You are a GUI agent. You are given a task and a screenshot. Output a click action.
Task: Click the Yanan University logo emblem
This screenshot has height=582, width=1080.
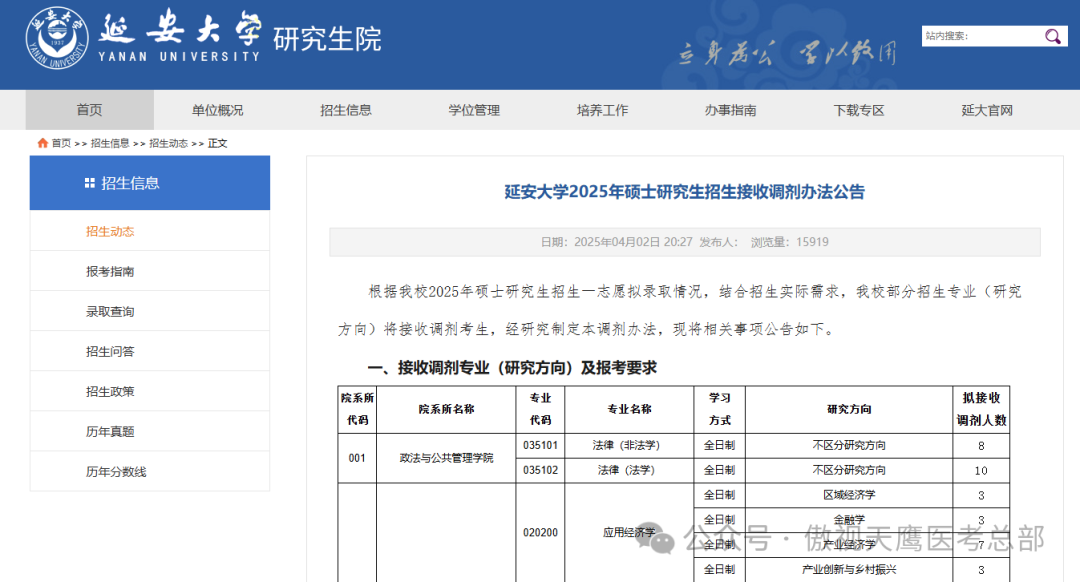click(x=57, y=39)
